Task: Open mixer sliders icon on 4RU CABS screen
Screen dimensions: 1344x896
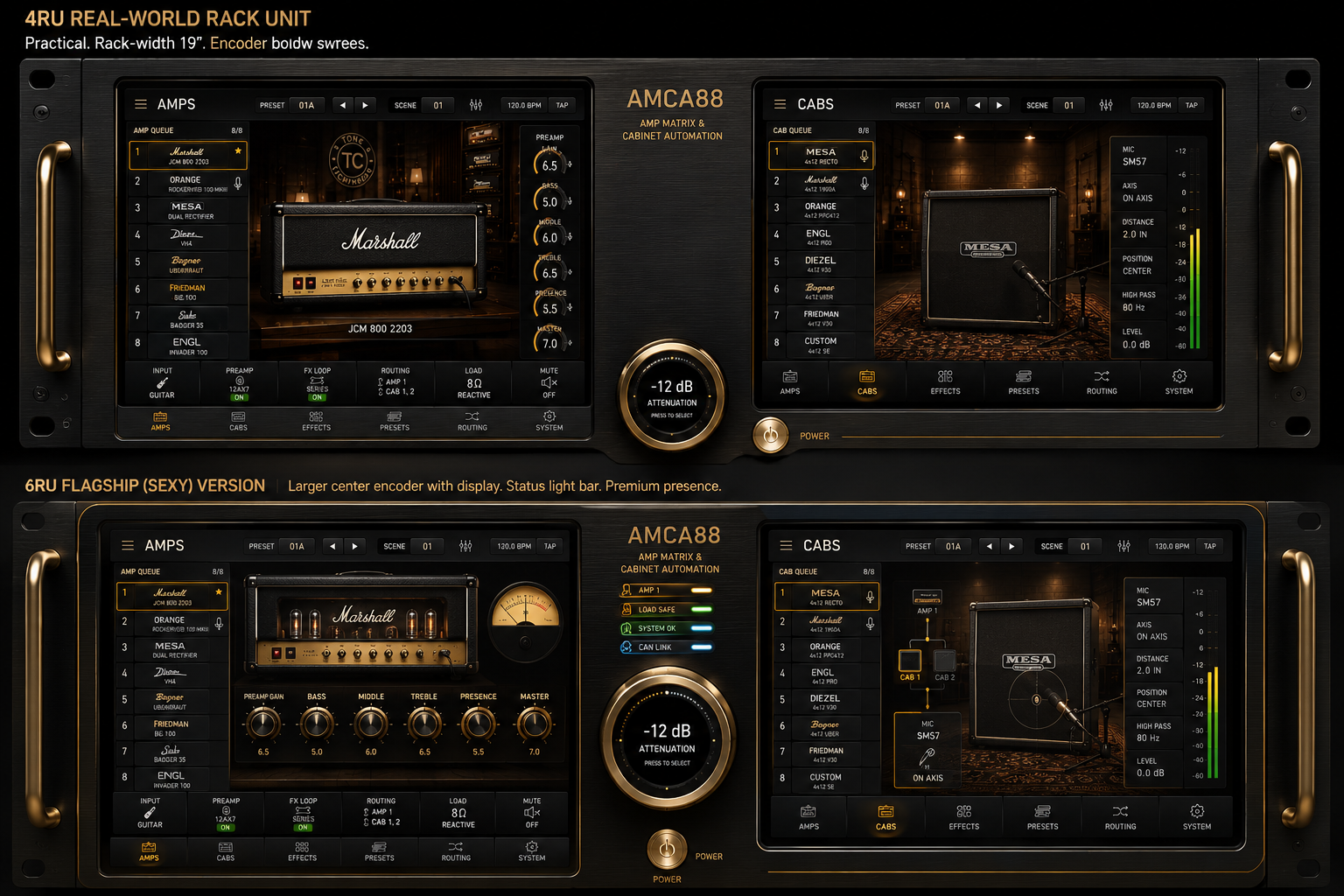Action: [1106, 105]
